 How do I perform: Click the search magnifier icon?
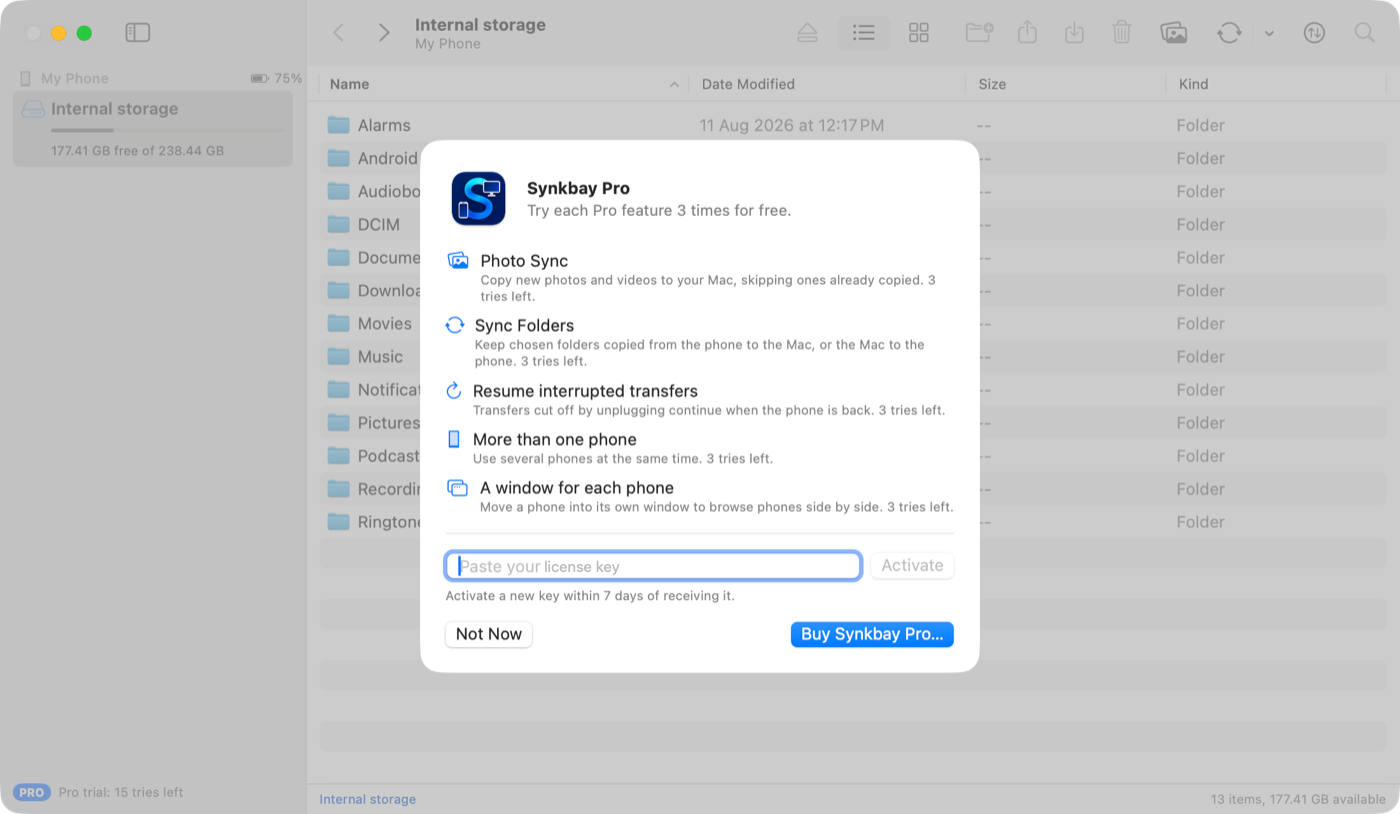coord(1364,33)
